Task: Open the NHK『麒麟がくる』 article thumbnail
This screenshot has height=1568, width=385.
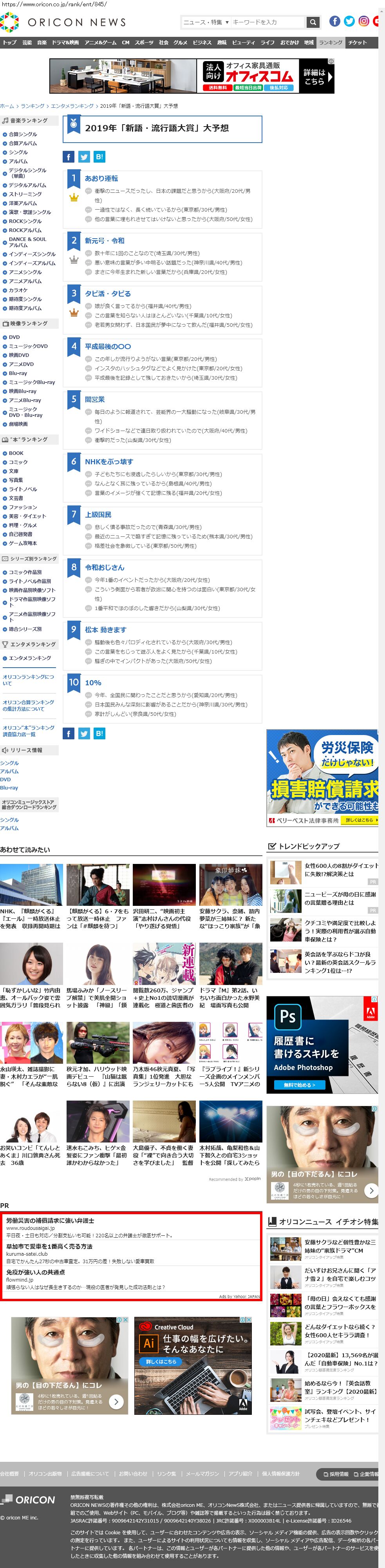Action: point(32,884)
